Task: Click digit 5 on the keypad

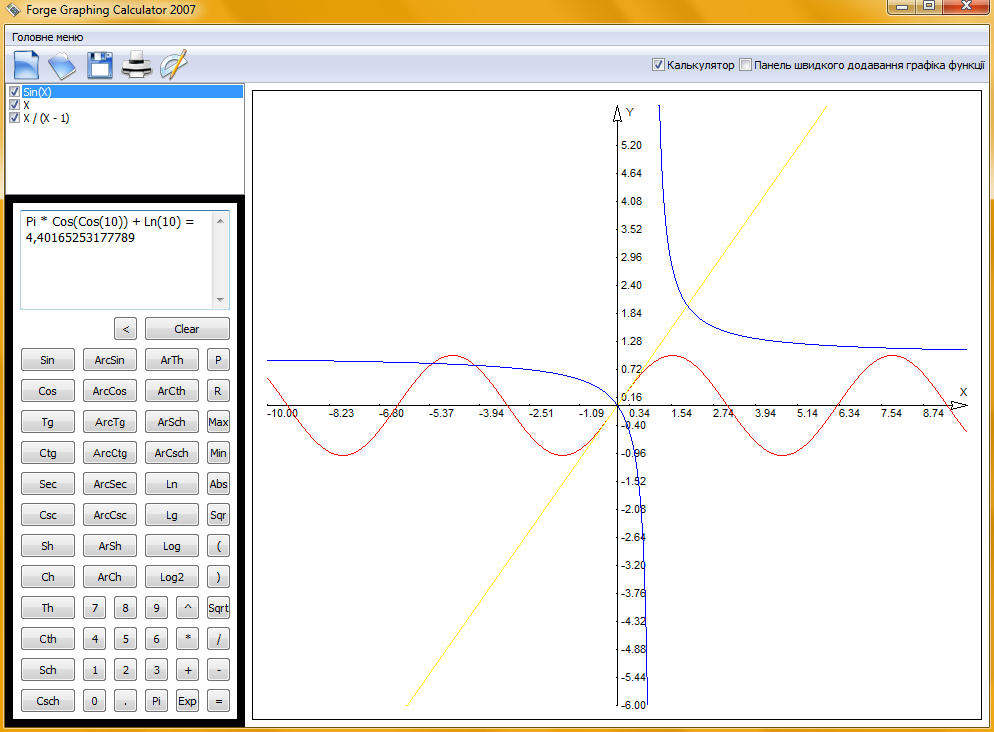Action: (x=126, y=639)
